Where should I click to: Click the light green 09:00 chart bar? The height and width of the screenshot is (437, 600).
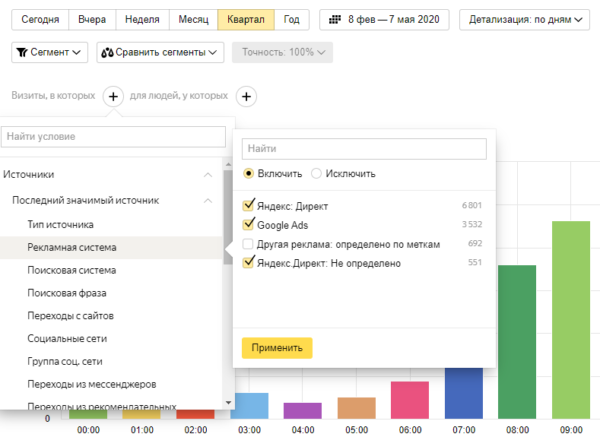point(571,320)
